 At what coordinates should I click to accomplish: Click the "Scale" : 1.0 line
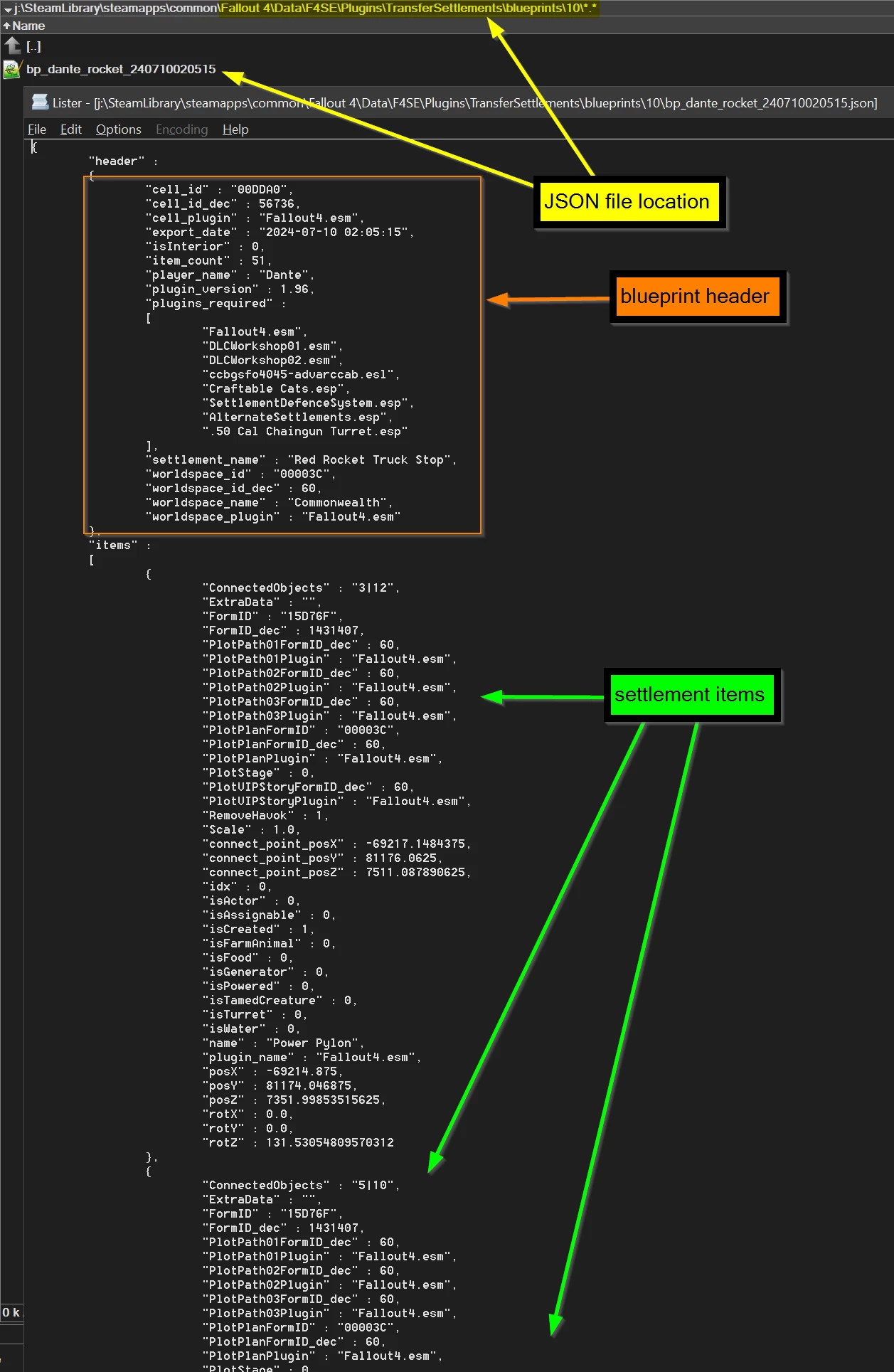pos(252,830)
